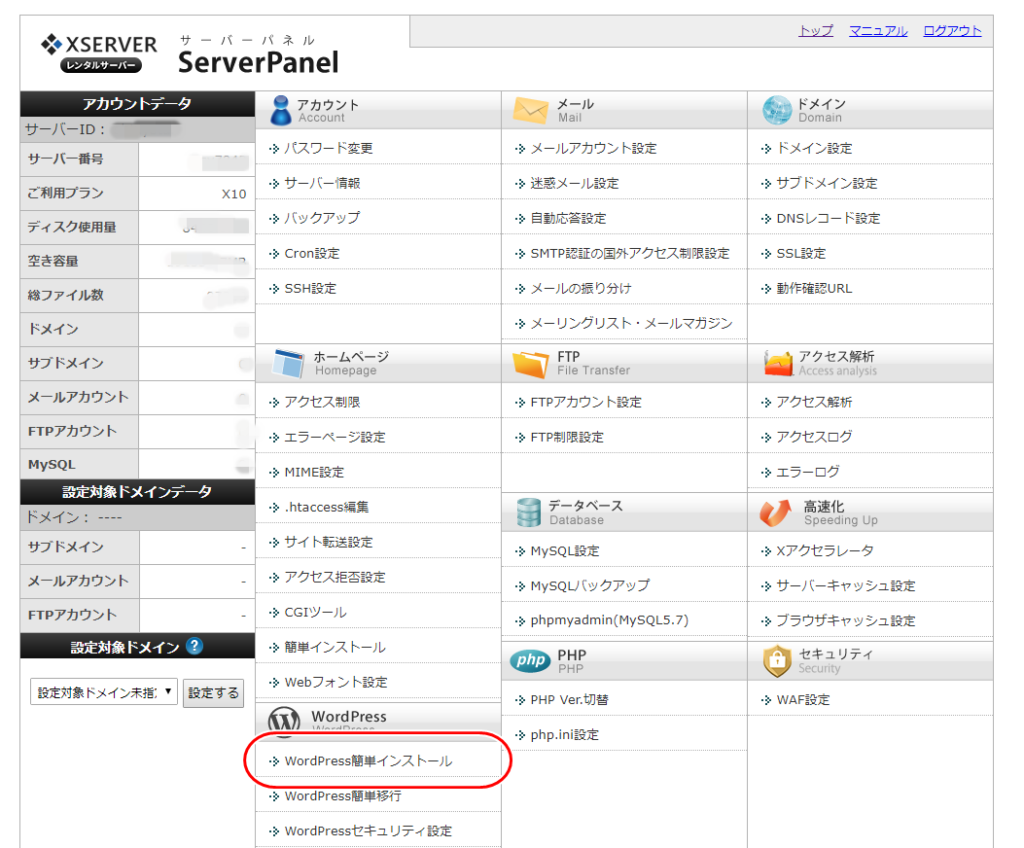Open メールアカウント設定

coord(593,148)
